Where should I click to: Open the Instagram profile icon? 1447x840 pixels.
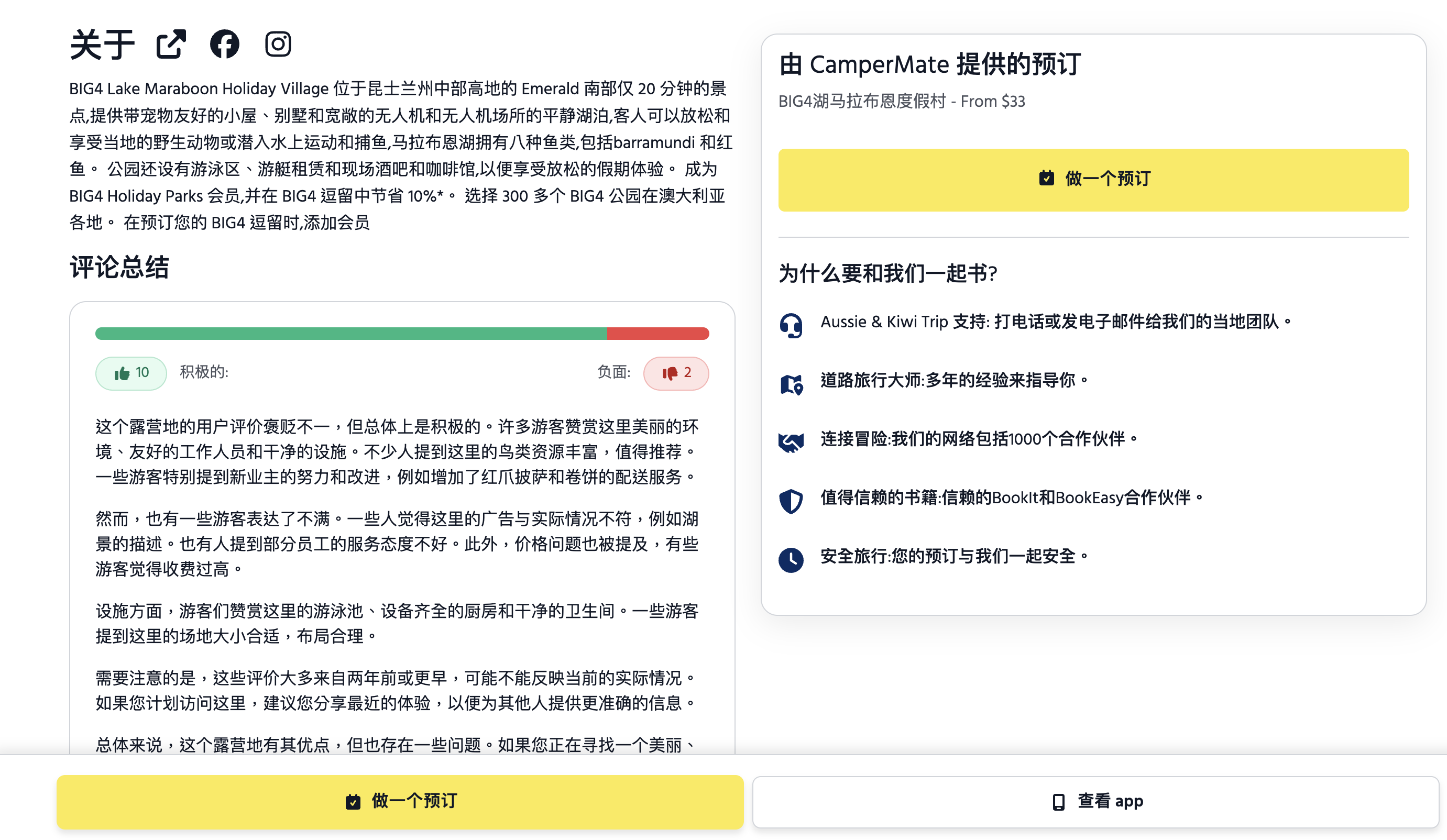click(x=278, y=44)
